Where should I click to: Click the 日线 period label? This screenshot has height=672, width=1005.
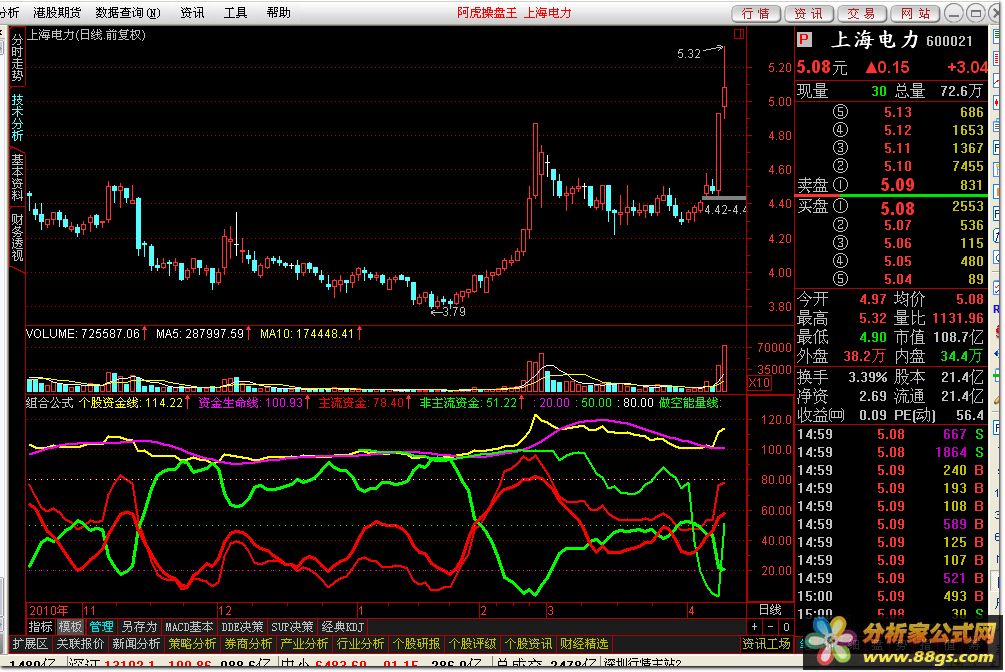pyautogui.click(x=770, y=609)
